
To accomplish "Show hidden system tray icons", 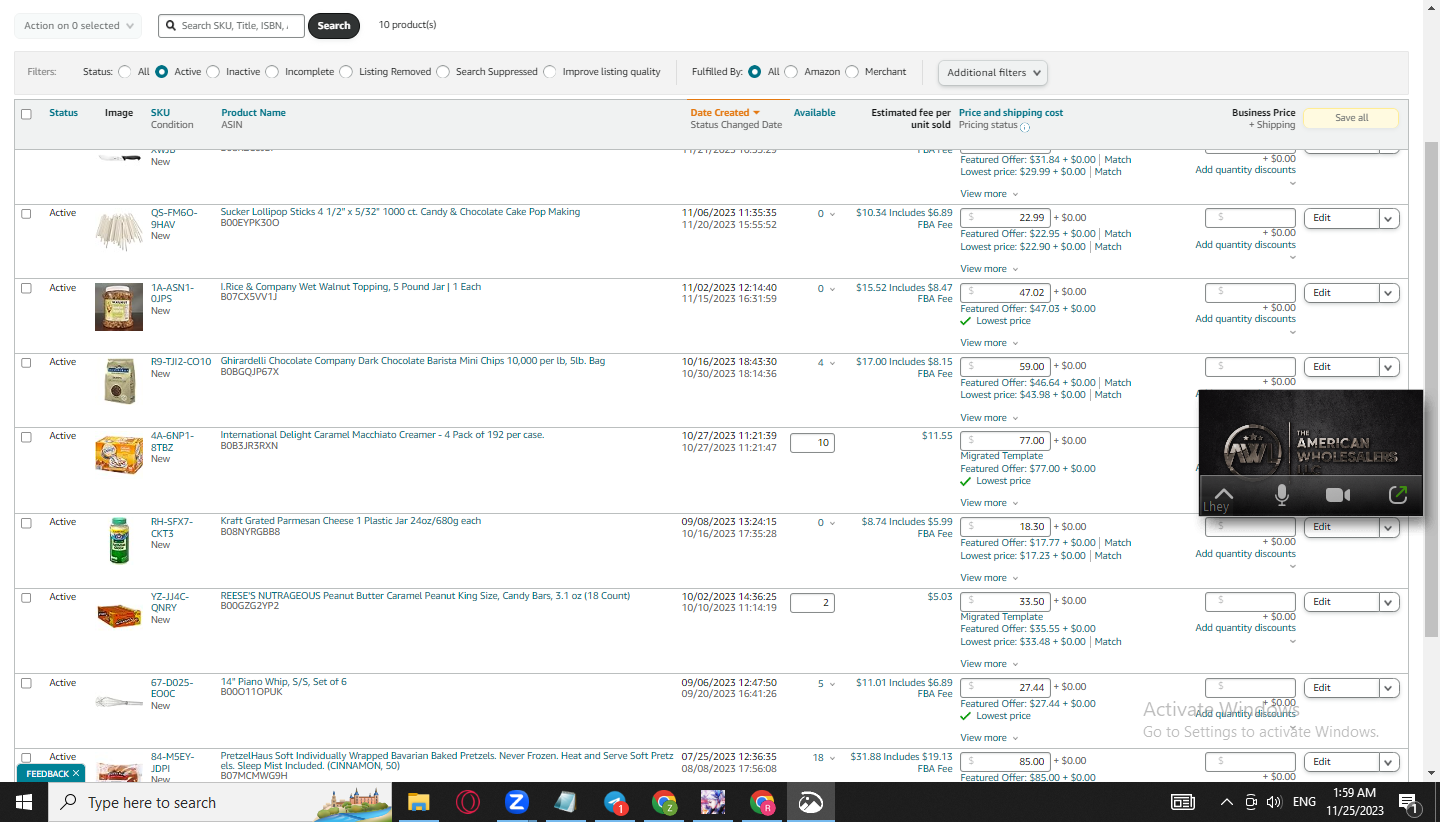I will click(1227, 802).
